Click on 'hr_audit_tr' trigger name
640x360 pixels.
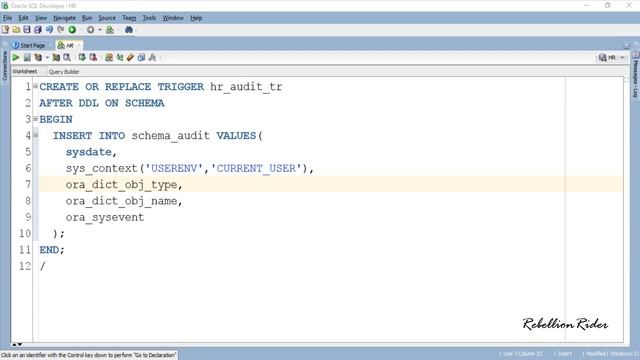[x=246, y=87]
